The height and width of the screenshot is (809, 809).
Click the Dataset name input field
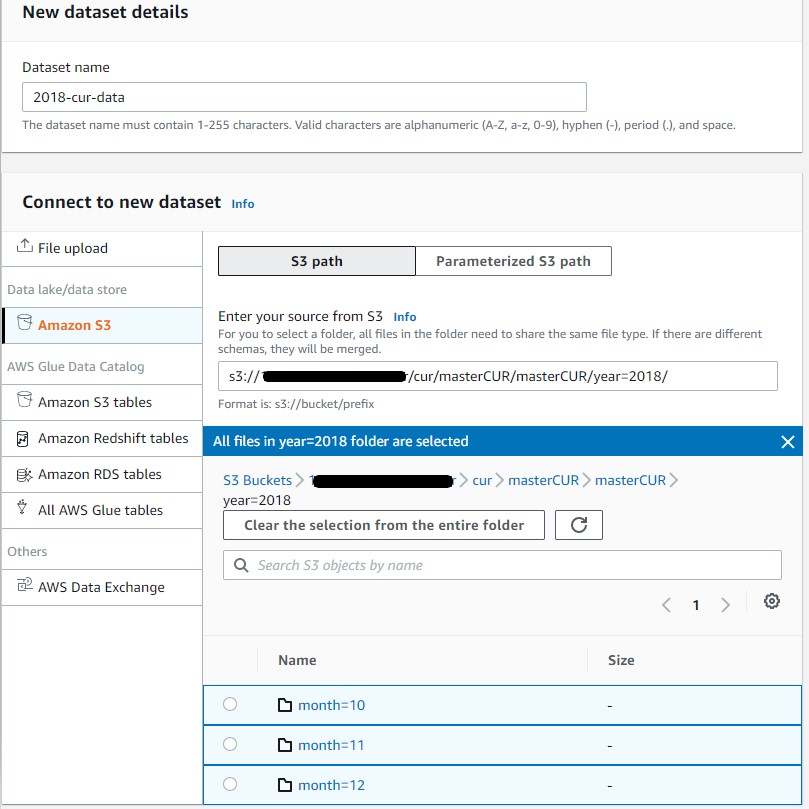[304, 97]
